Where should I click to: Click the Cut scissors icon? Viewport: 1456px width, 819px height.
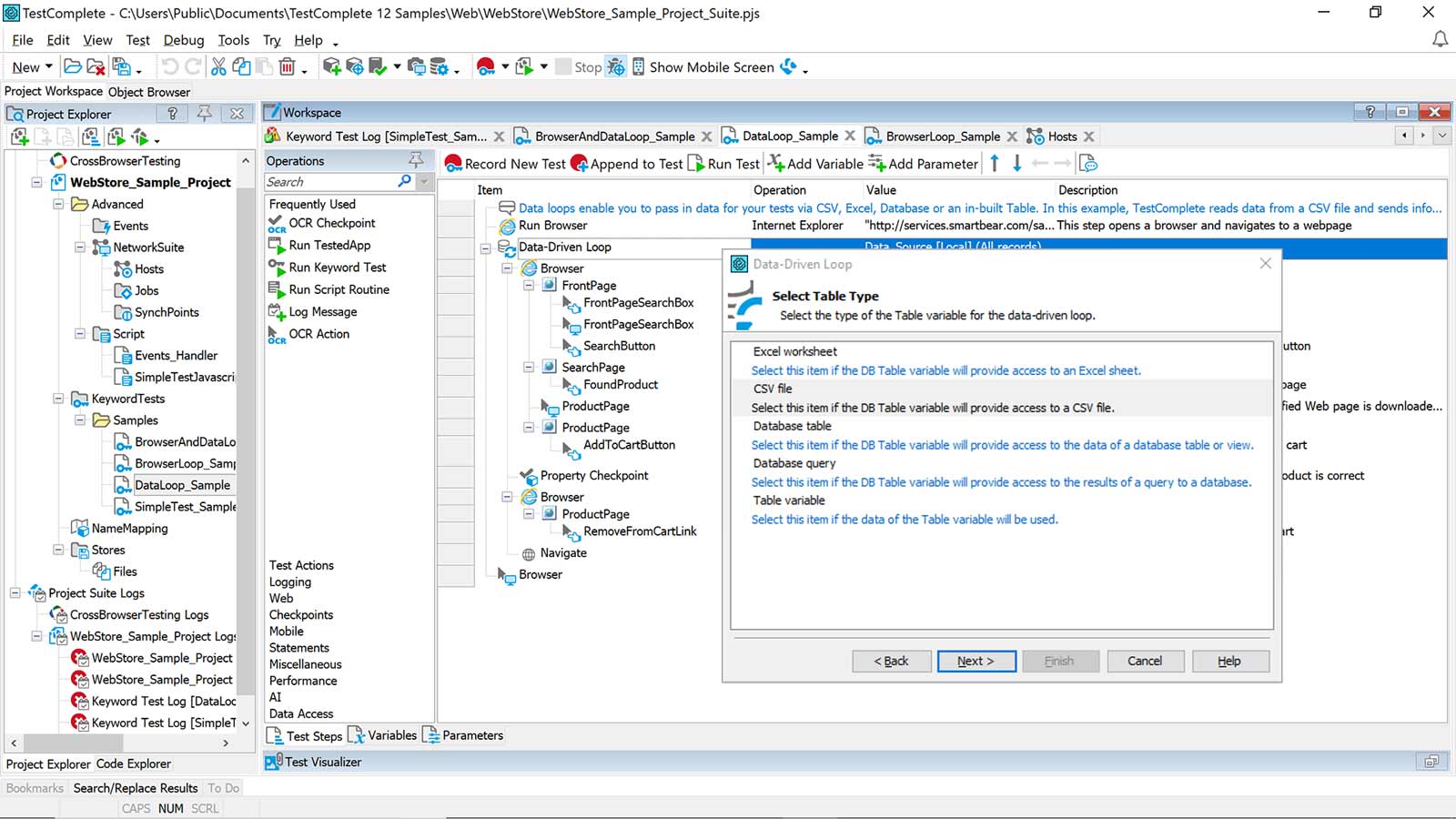(218, 66)
